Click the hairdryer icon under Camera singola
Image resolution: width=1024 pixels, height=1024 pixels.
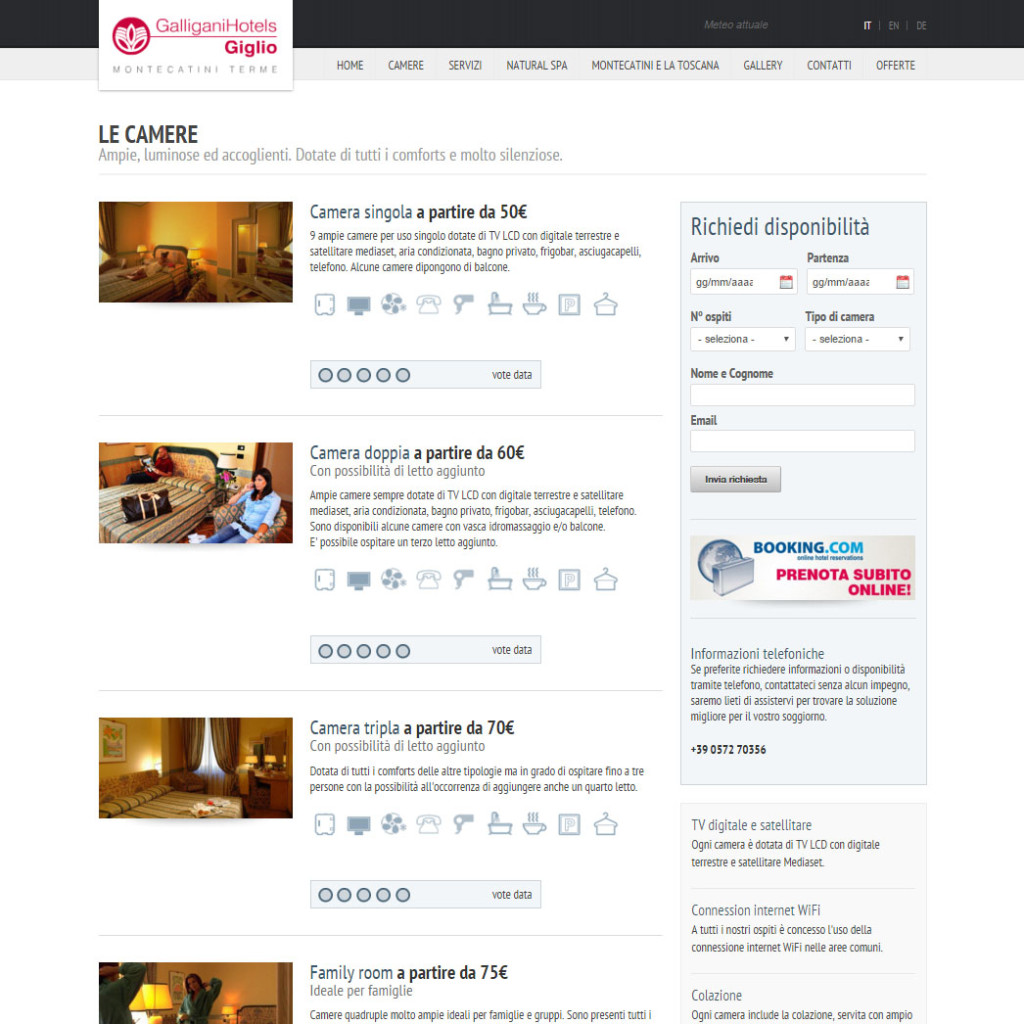[x=463, y=304]
